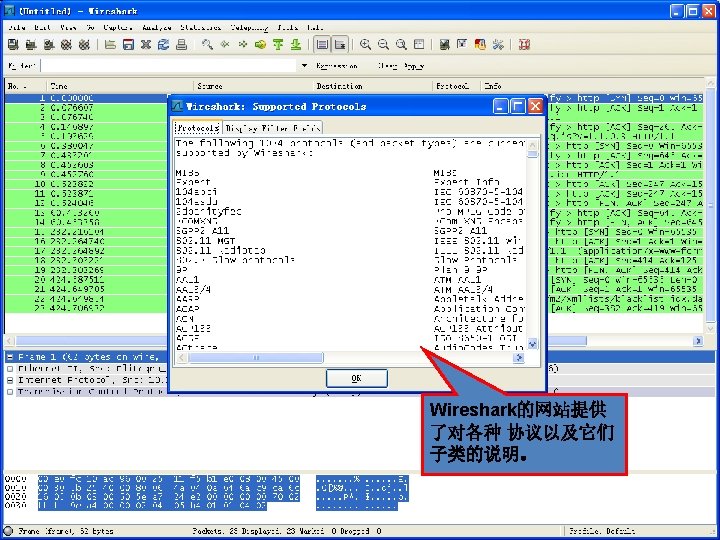Click the go to packet number icon
This screenshot has width=720, height=540.
(260, 45)
